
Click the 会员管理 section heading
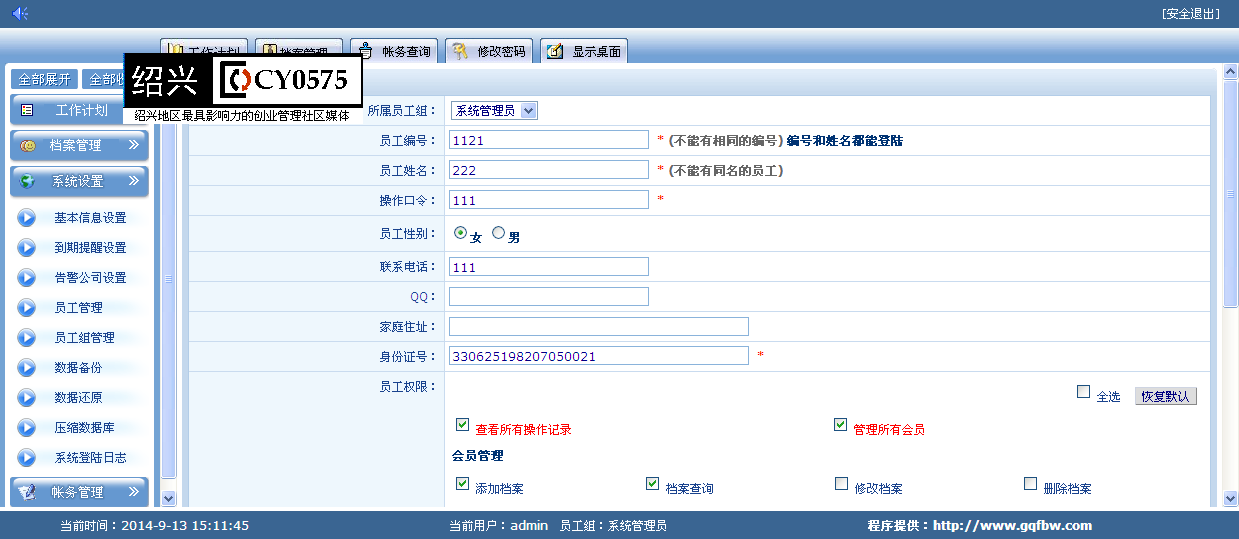point(477,456)
